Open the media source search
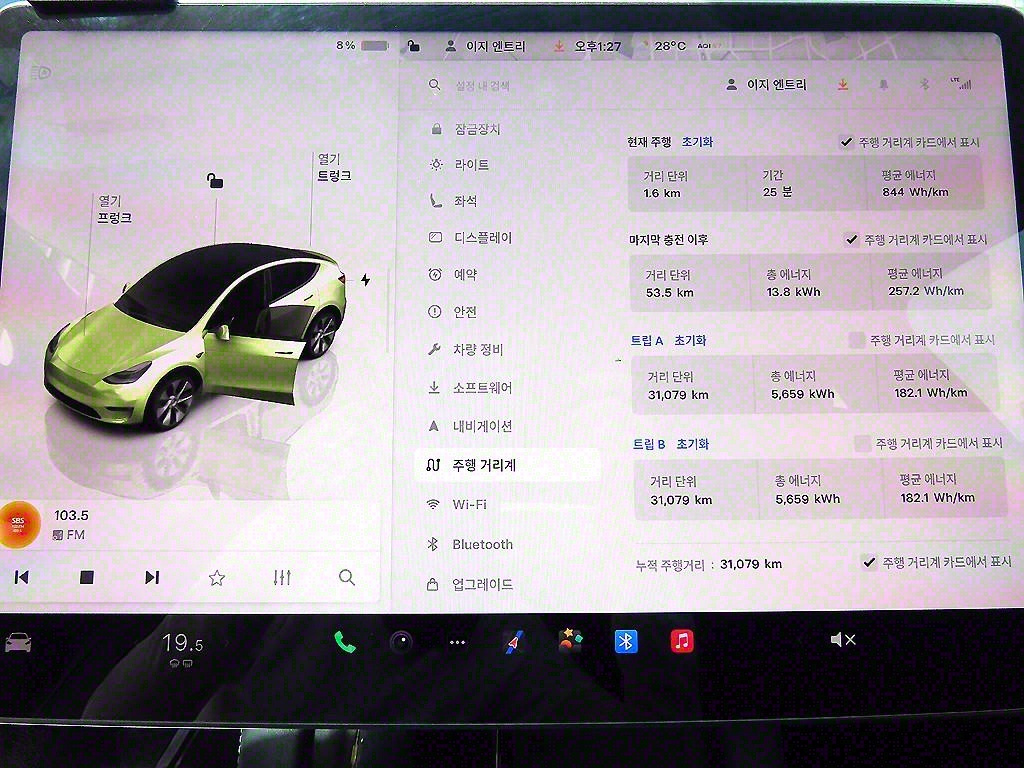Screen dimensions: 1024x768 coord(346,577)
